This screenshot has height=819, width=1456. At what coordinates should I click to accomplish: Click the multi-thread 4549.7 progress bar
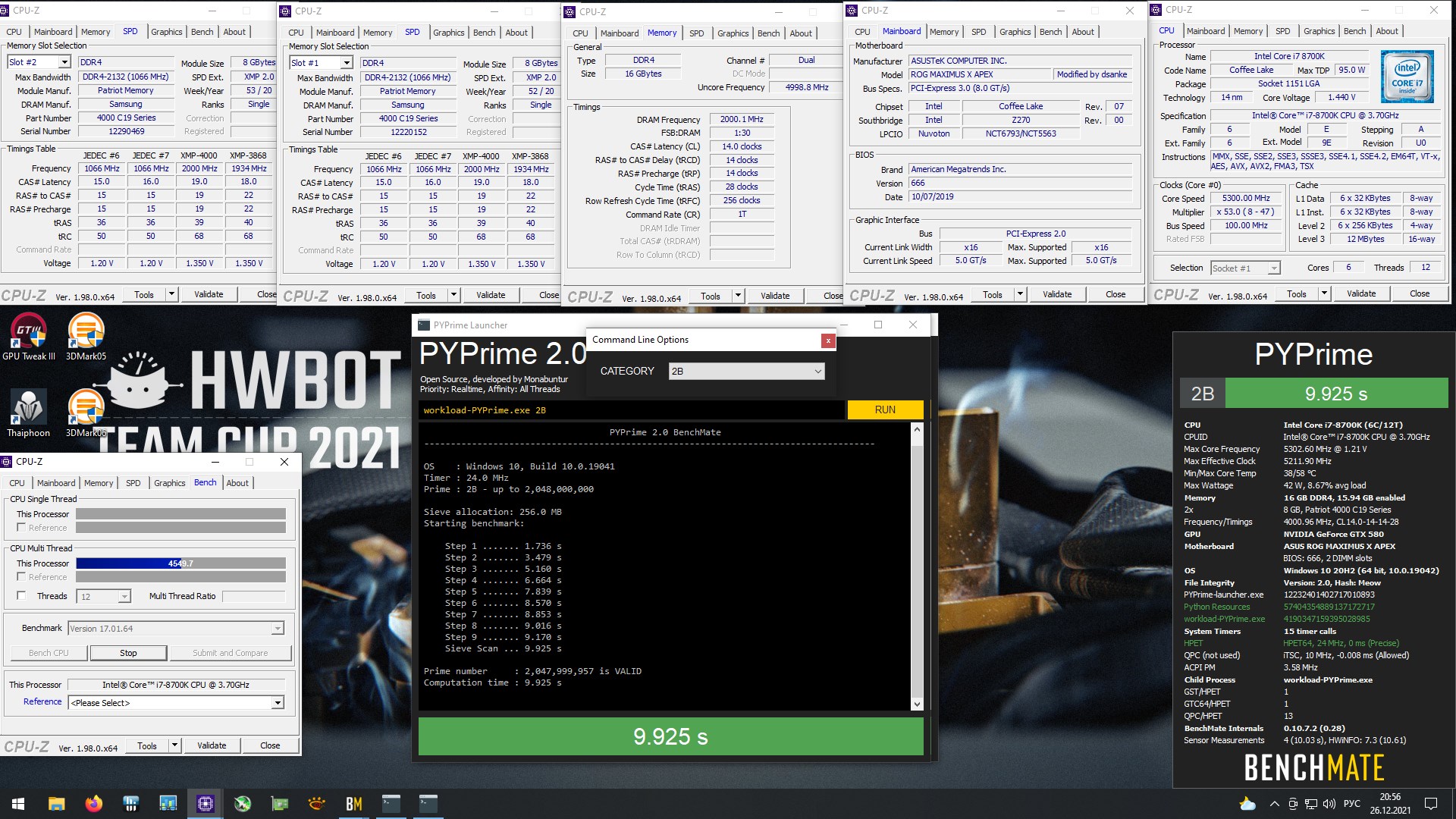pos(180,563)
